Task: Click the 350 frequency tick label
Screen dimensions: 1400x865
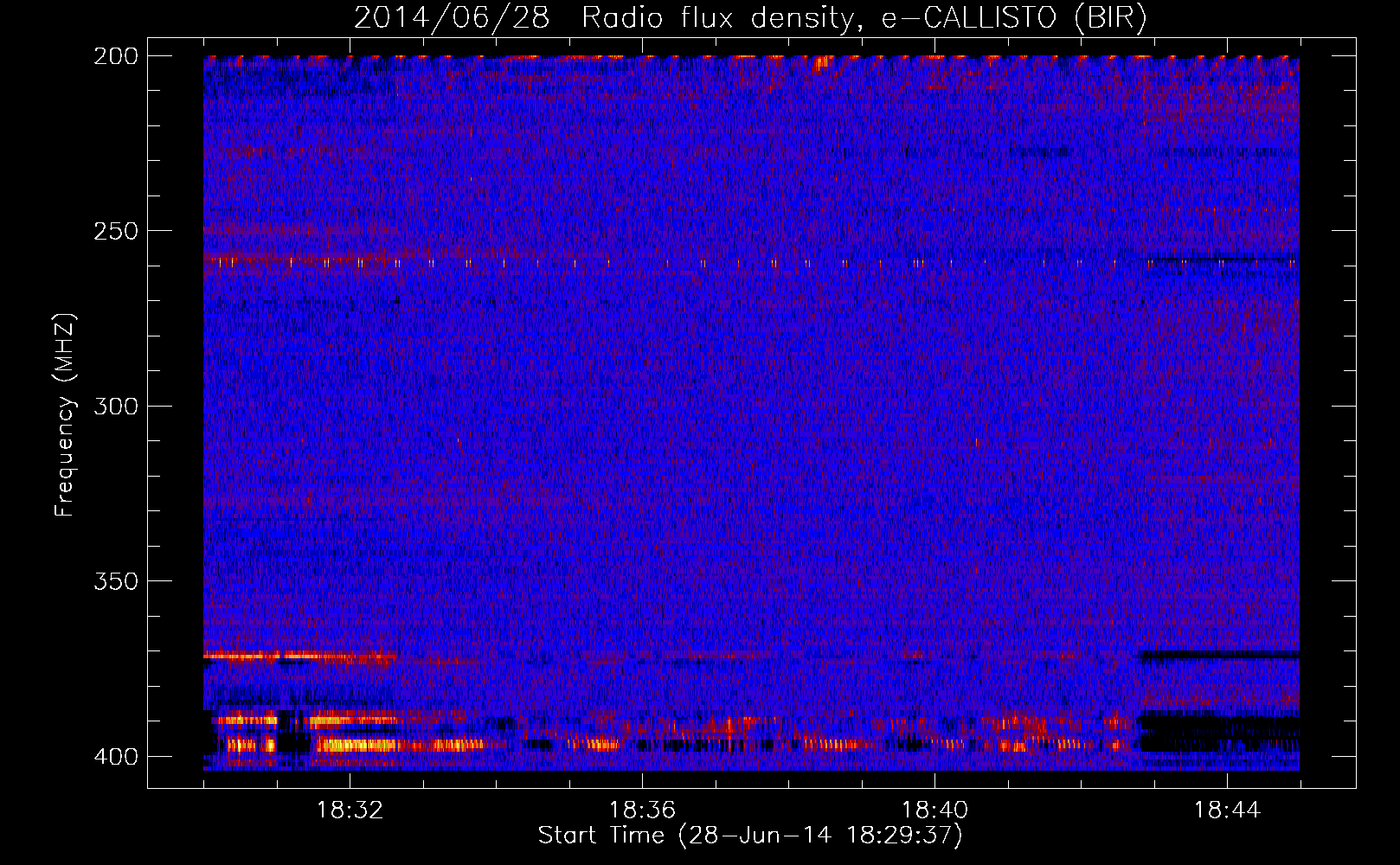Action: [x=115, y=580]
